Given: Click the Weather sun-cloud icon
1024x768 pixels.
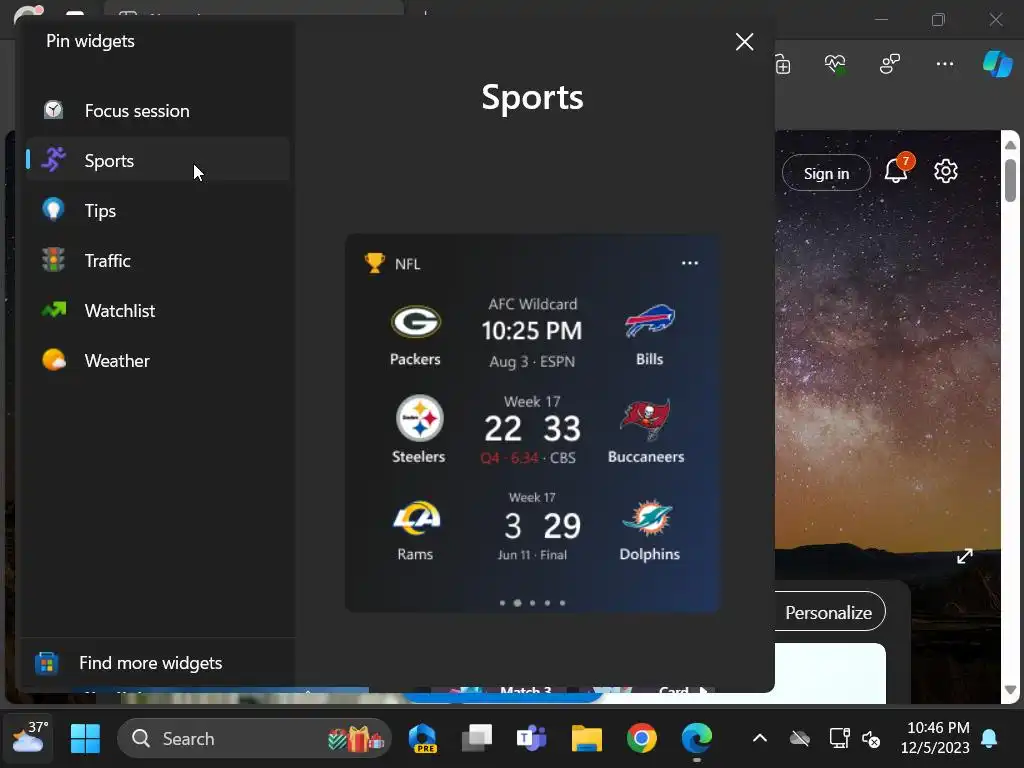Looking at the screenshot, I should click(x=54, y=360).
